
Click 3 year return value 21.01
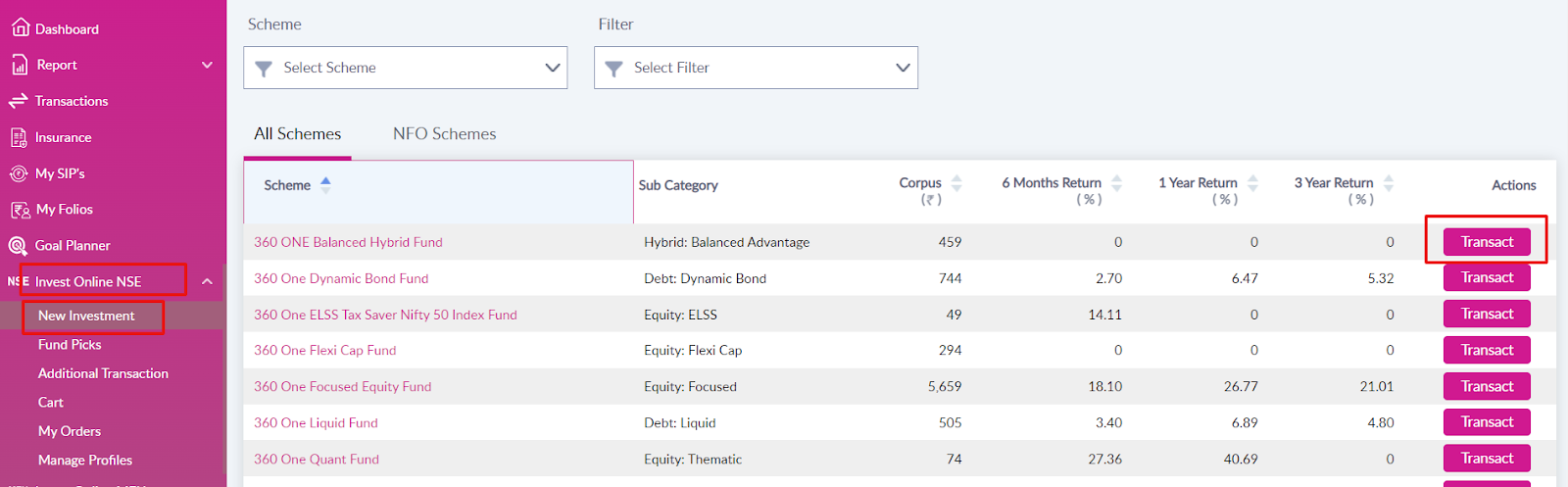[1377, 387]
